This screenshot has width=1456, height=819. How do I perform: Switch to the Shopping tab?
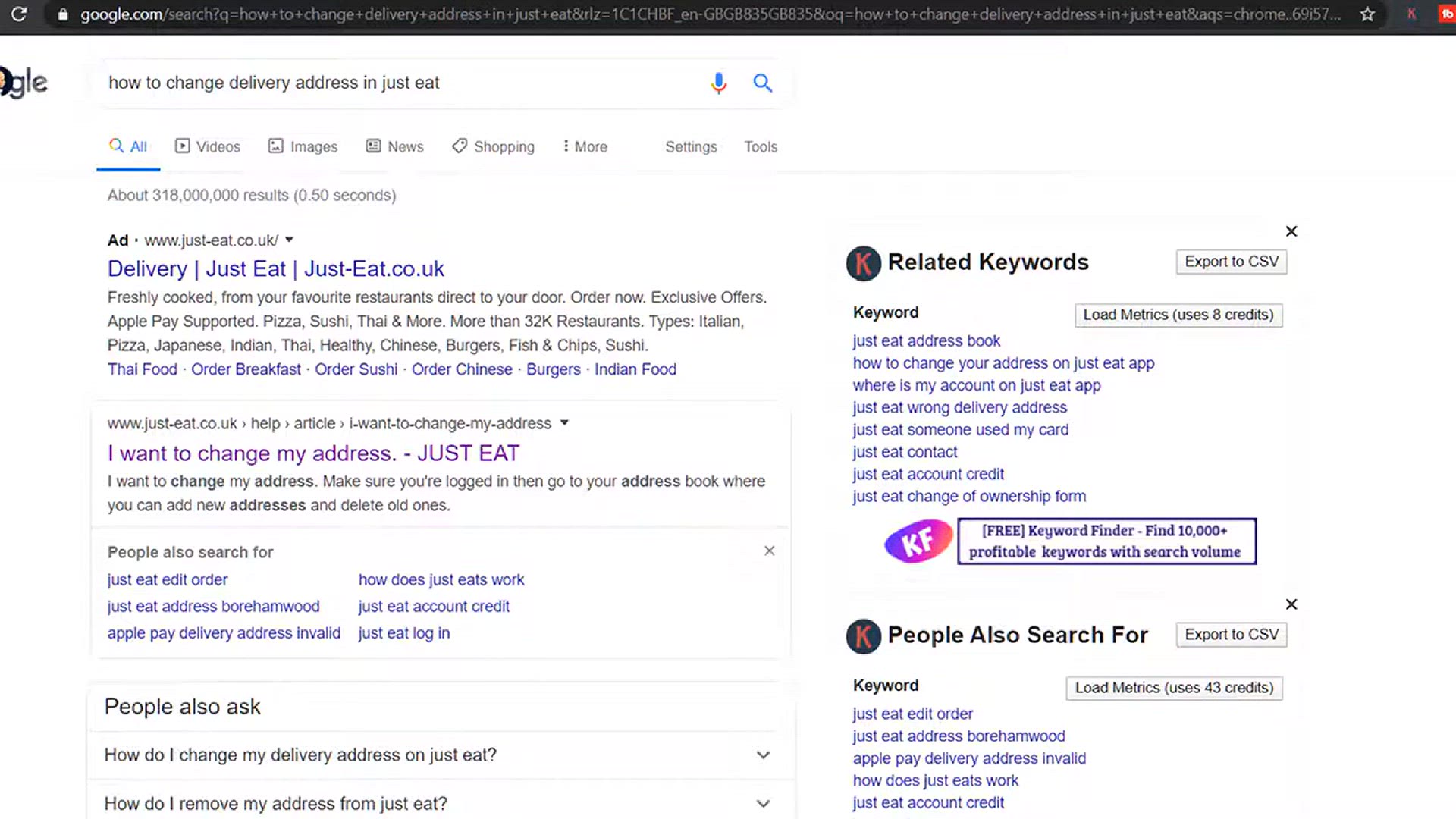[493, 146]
